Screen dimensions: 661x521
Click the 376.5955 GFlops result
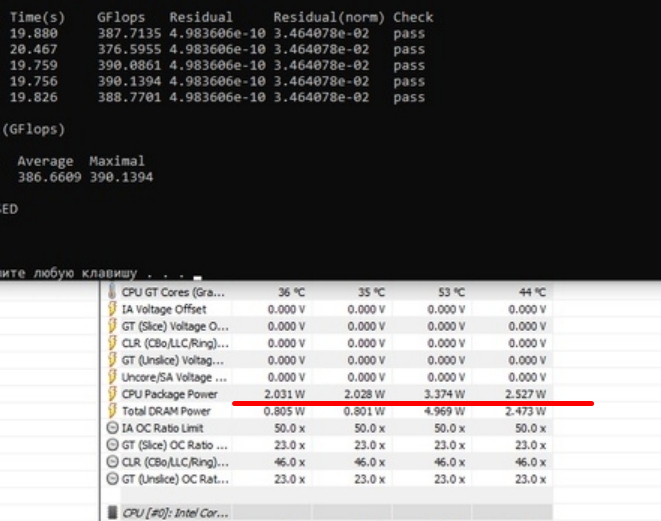click(129, 49)
